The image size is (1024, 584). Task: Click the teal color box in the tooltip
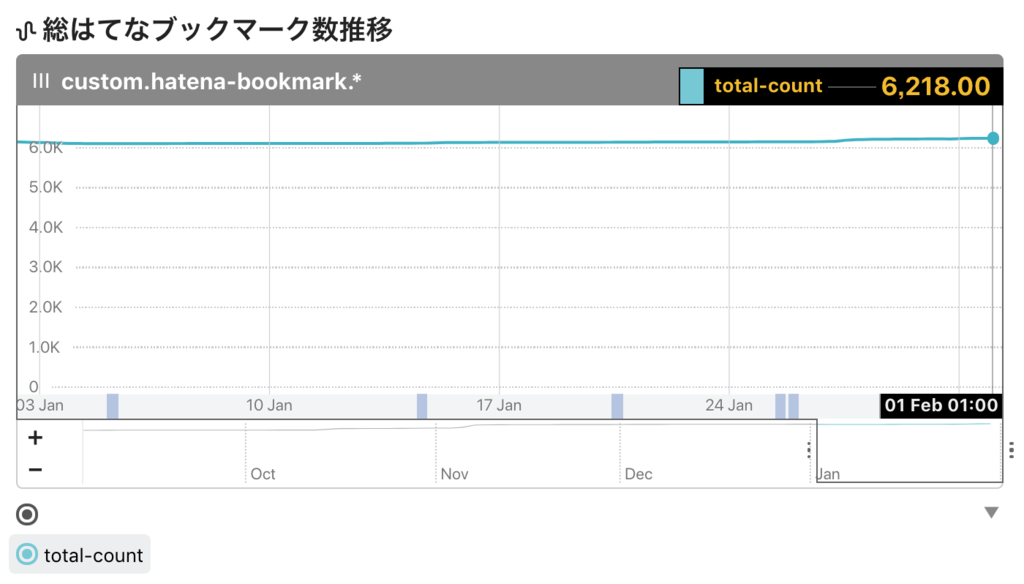[692, 86]
